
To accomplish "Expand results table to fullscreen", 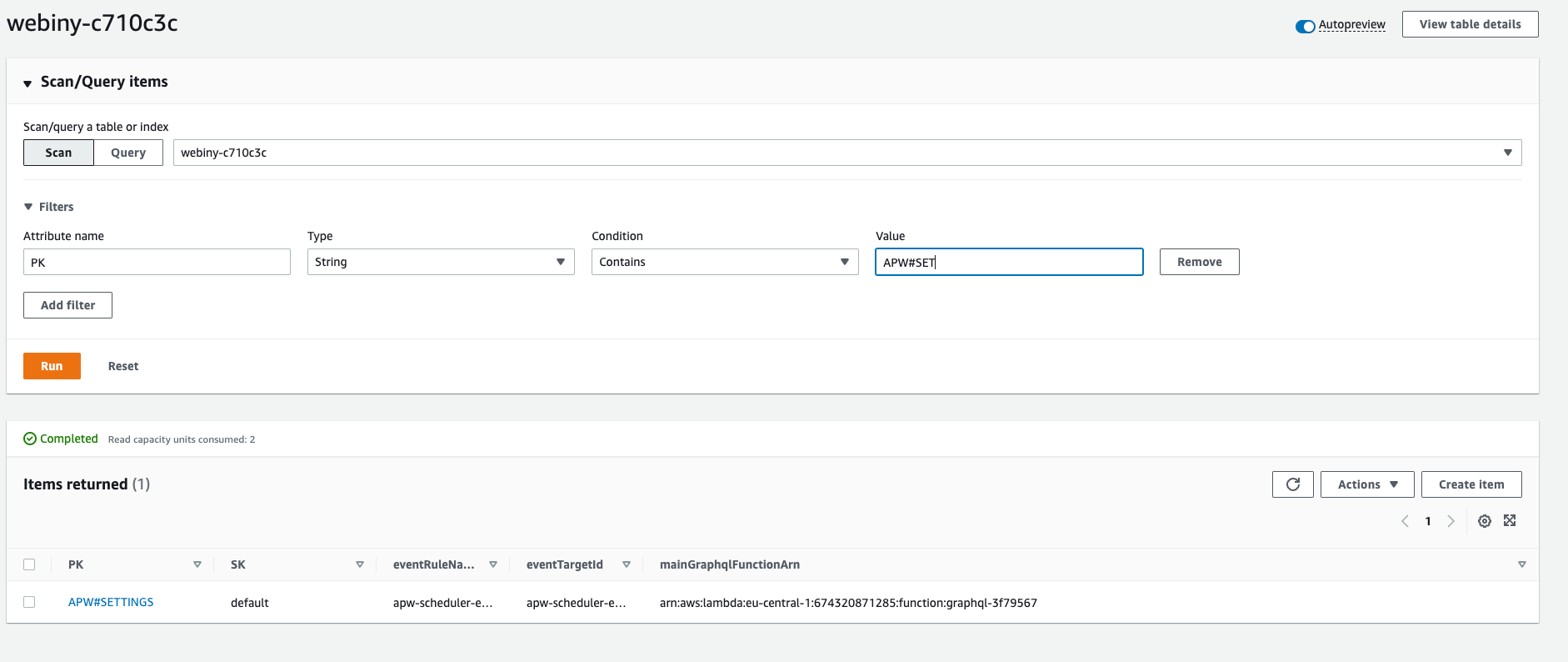I will pos(1510,521).
